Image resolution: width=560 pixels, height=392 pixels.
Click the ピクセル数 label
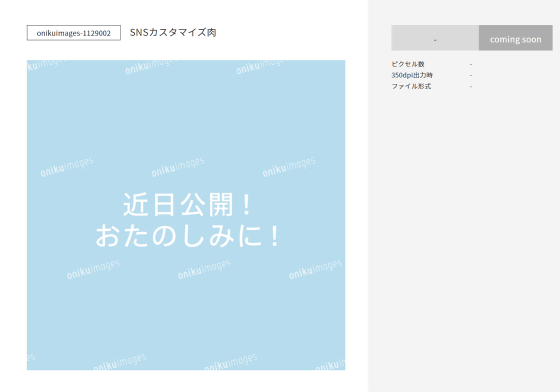(x=408, y=64)
